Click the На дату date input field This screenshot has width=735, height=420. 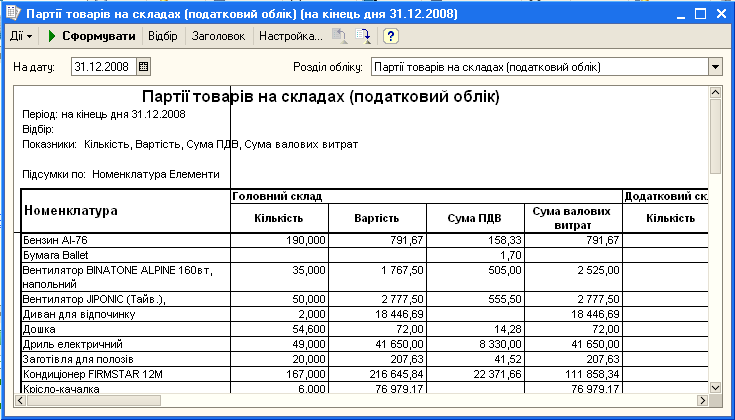coord(104,67)
